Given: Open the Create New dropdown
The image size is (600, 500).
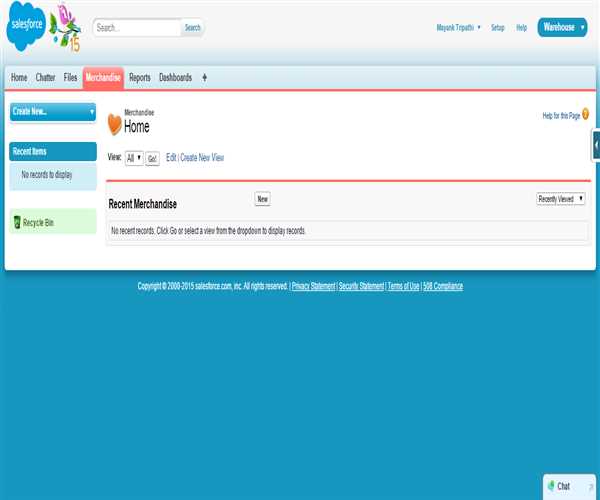Looking at the screenshot, I should 53,111.
